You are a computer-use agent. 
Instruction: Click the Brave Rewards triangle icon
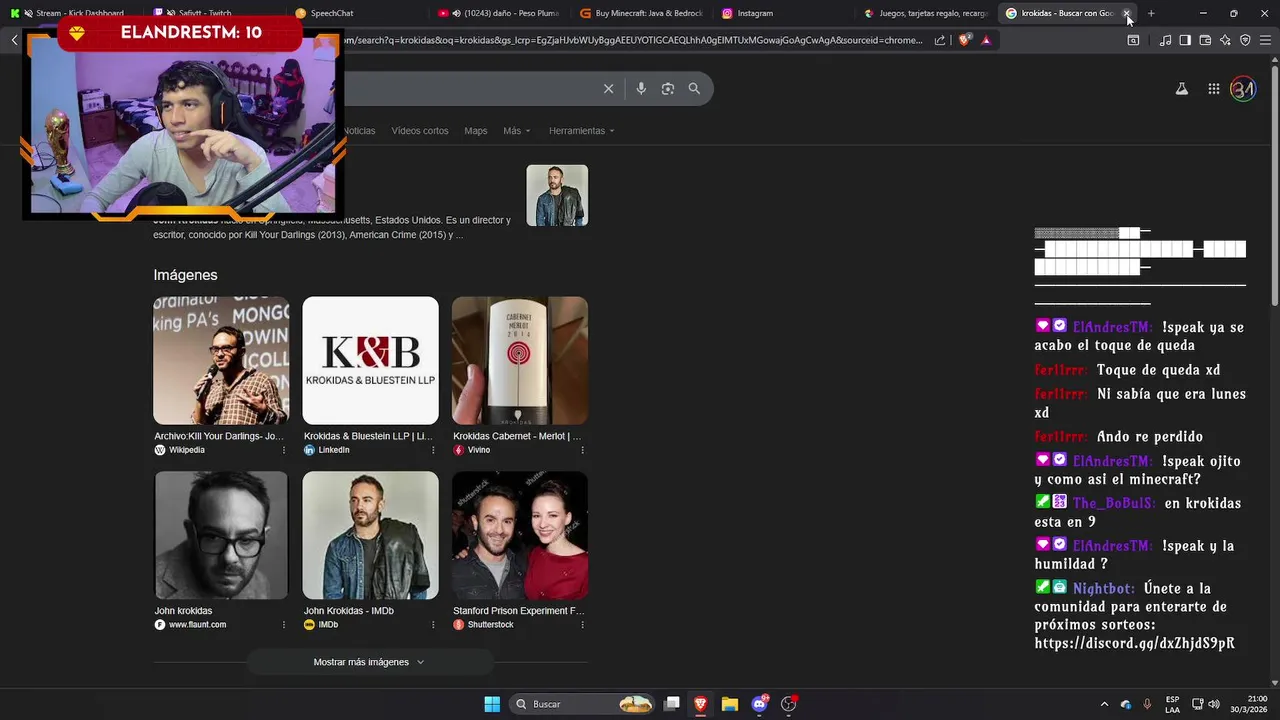coord(986,40)
